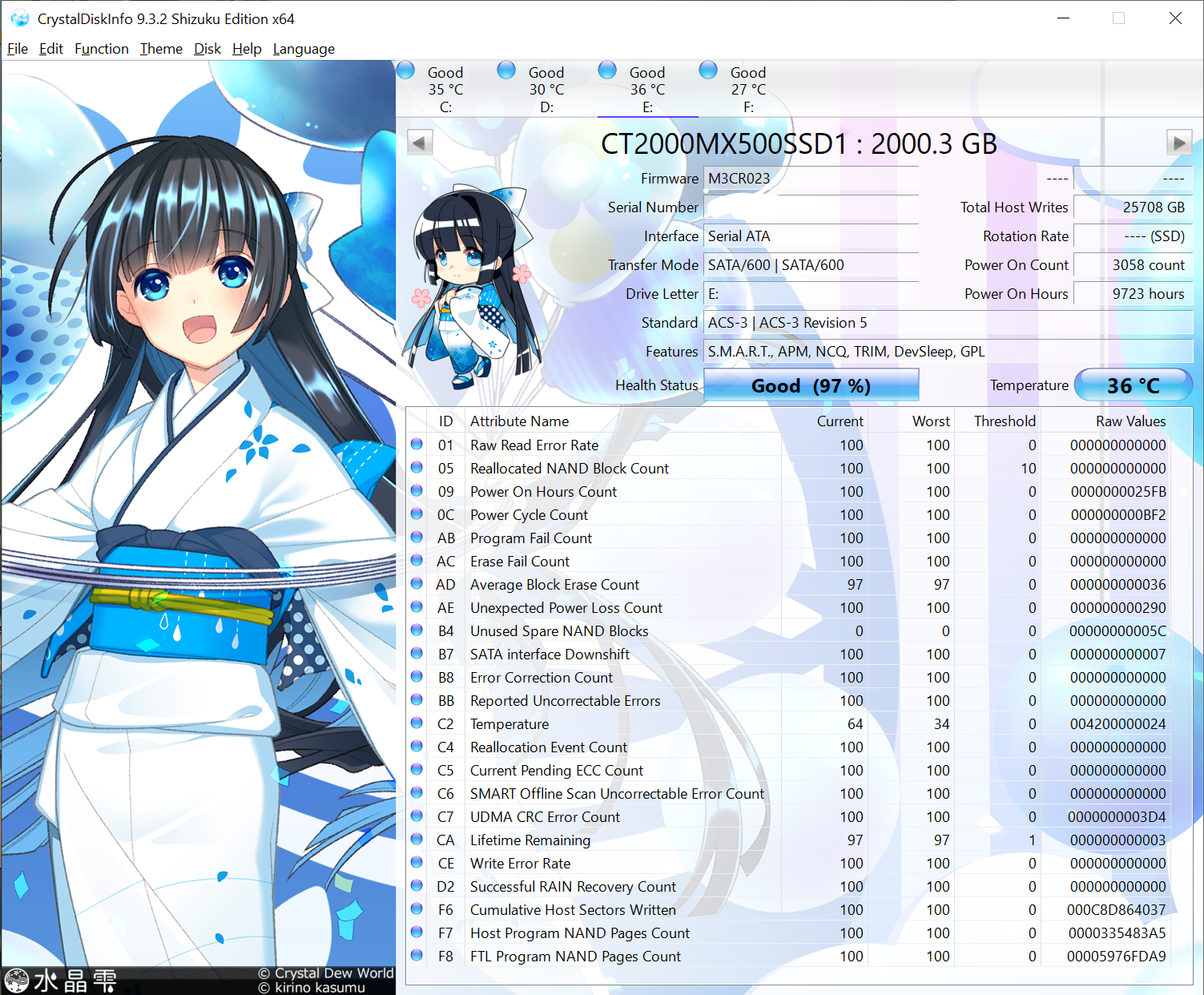Screen dimensions: 1204x995
Task: Click status orb for Power Cycle Count
Action: (417, 514)
